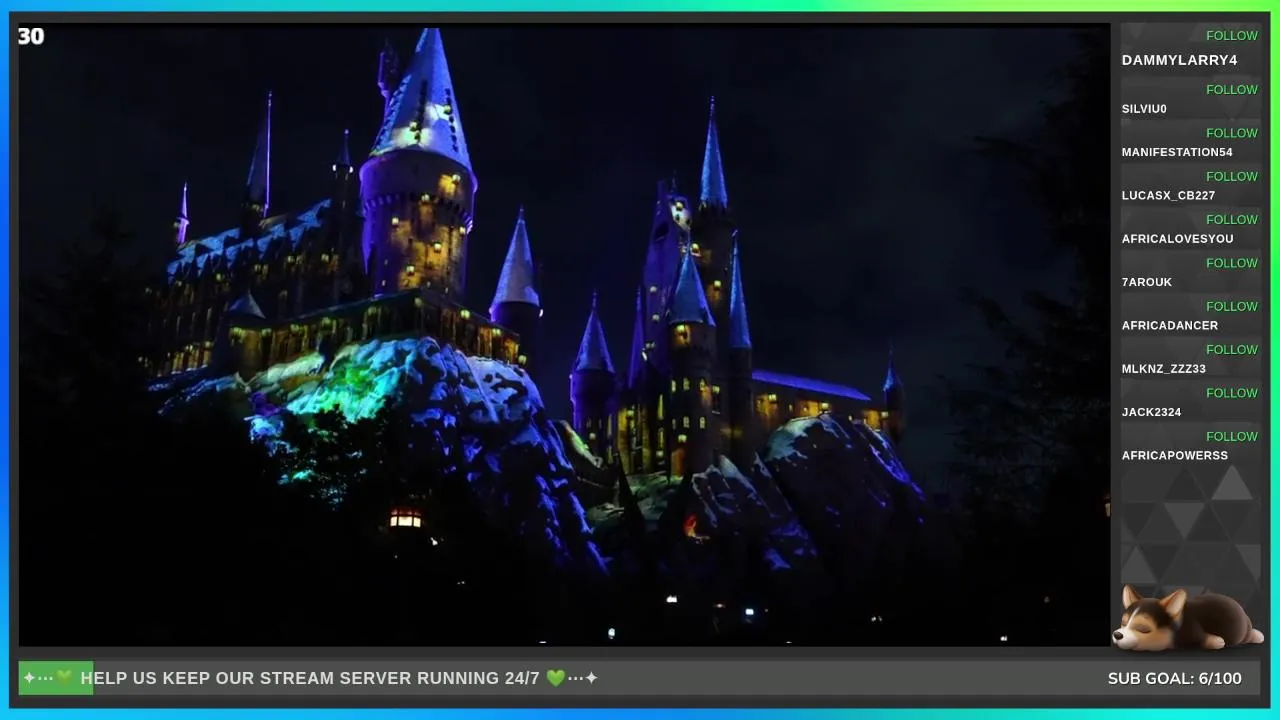Select the username DAMMYLARRY4

[1179, 60]
